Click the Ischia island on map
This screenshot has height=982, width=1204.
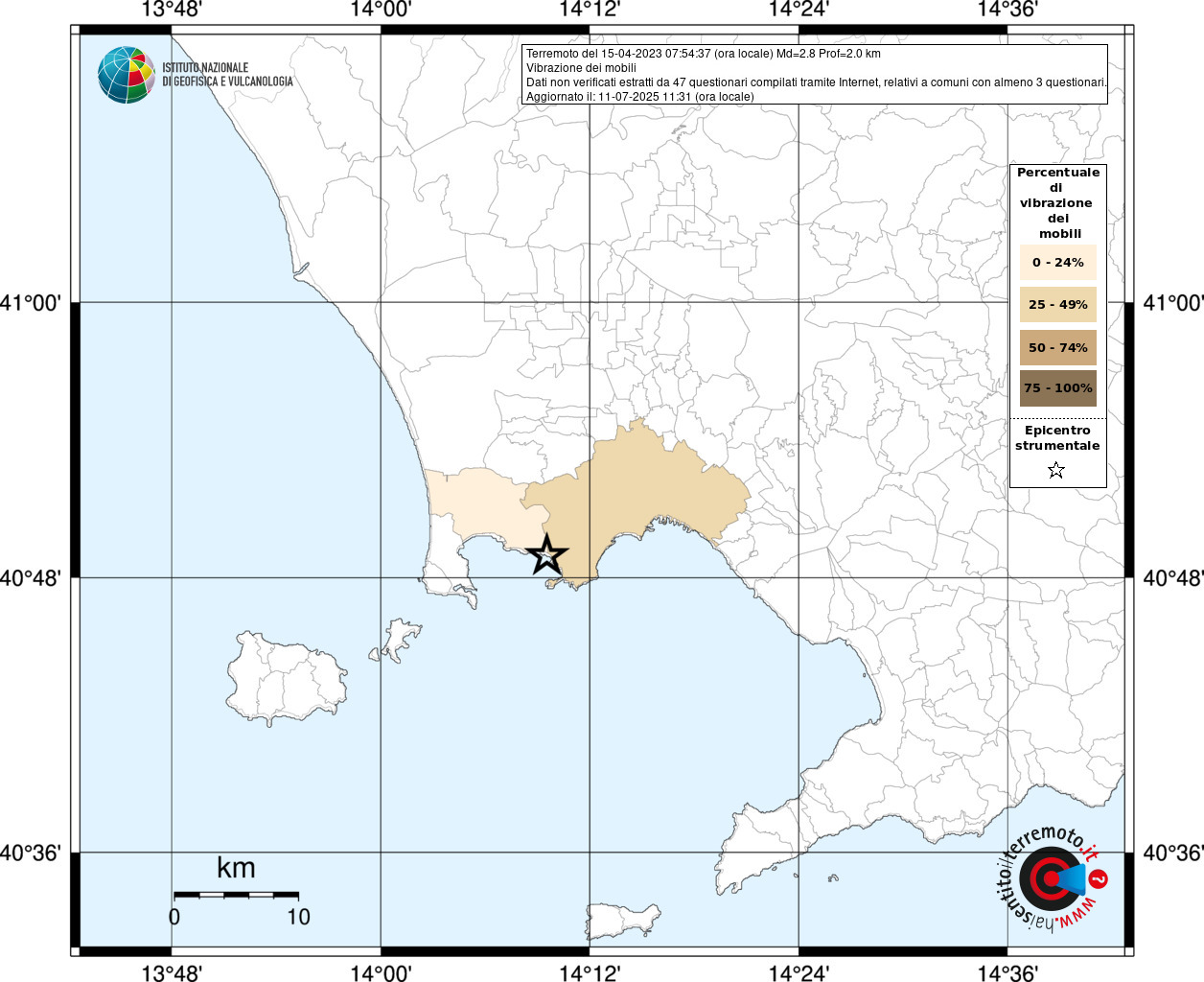coord(286,677)
